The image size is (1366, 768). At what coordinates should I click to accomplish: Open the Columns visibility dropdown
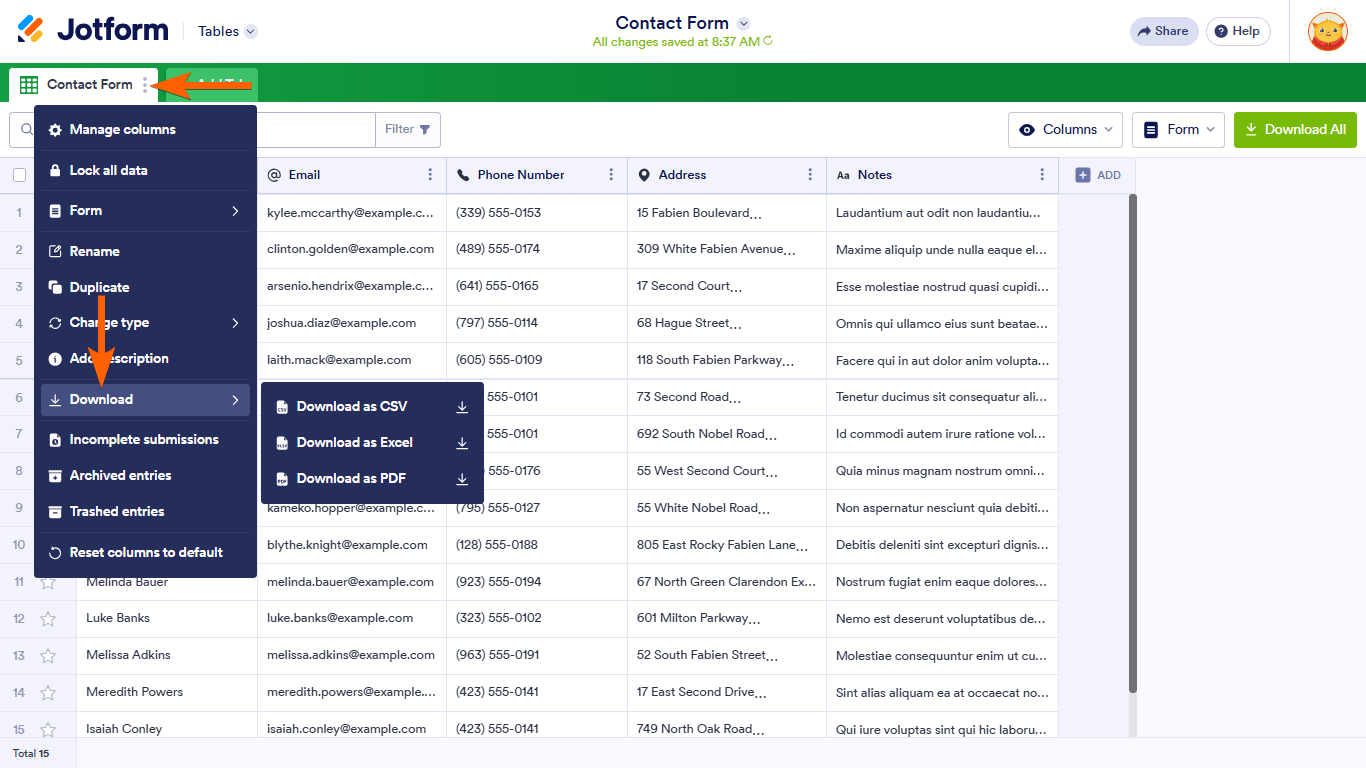(x=1065, y=129)
